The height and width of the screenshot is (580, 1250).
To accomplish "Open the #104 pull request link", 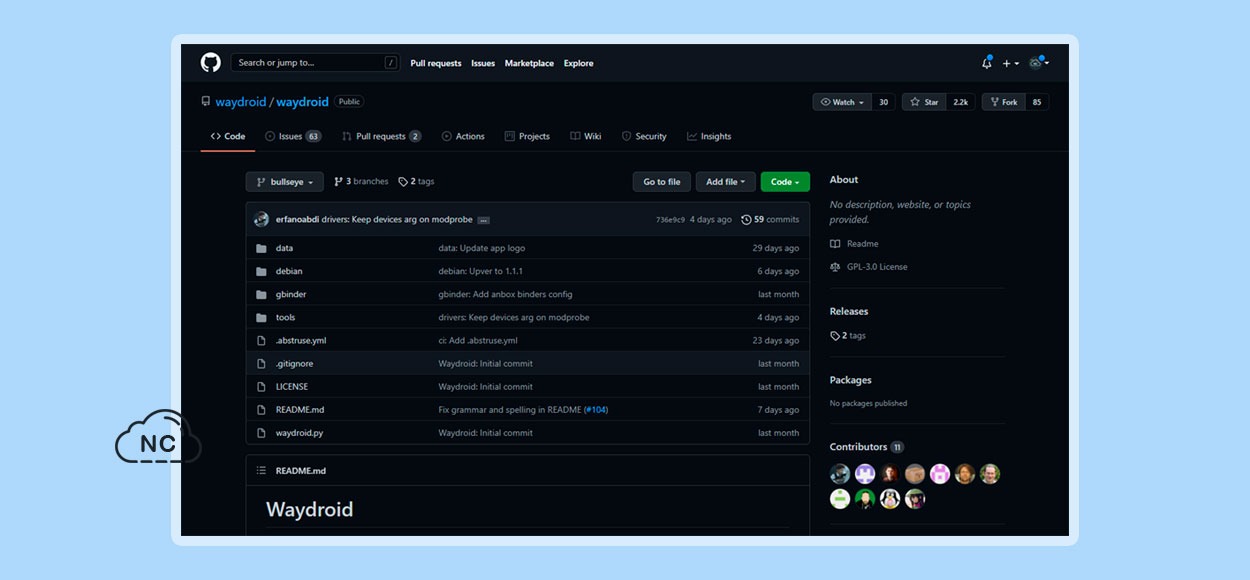I will [x=596, y=410].
